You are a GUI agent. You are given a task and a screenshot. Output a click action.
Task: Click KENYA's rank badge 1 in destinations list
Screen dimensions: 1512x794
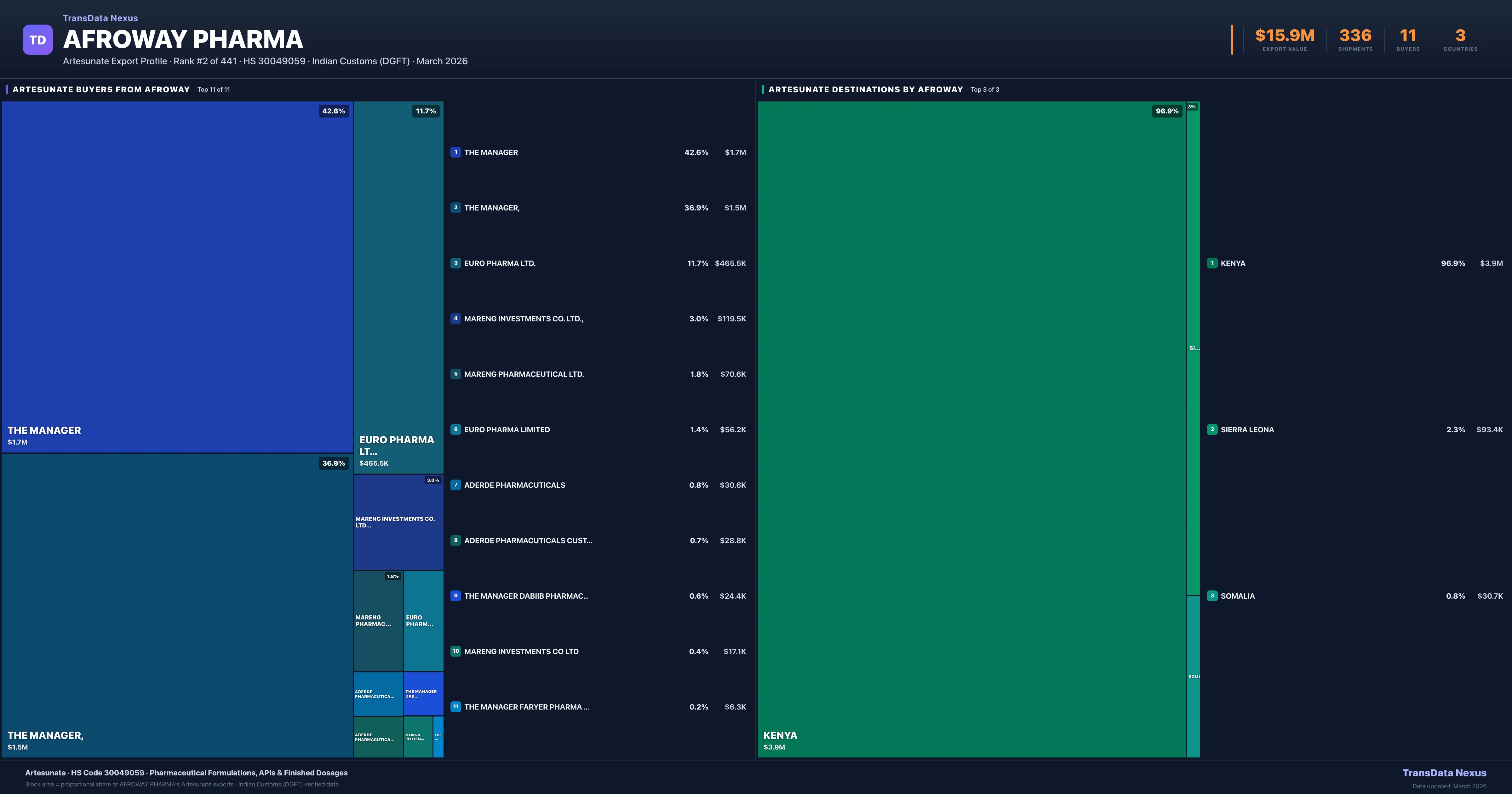1213,263
